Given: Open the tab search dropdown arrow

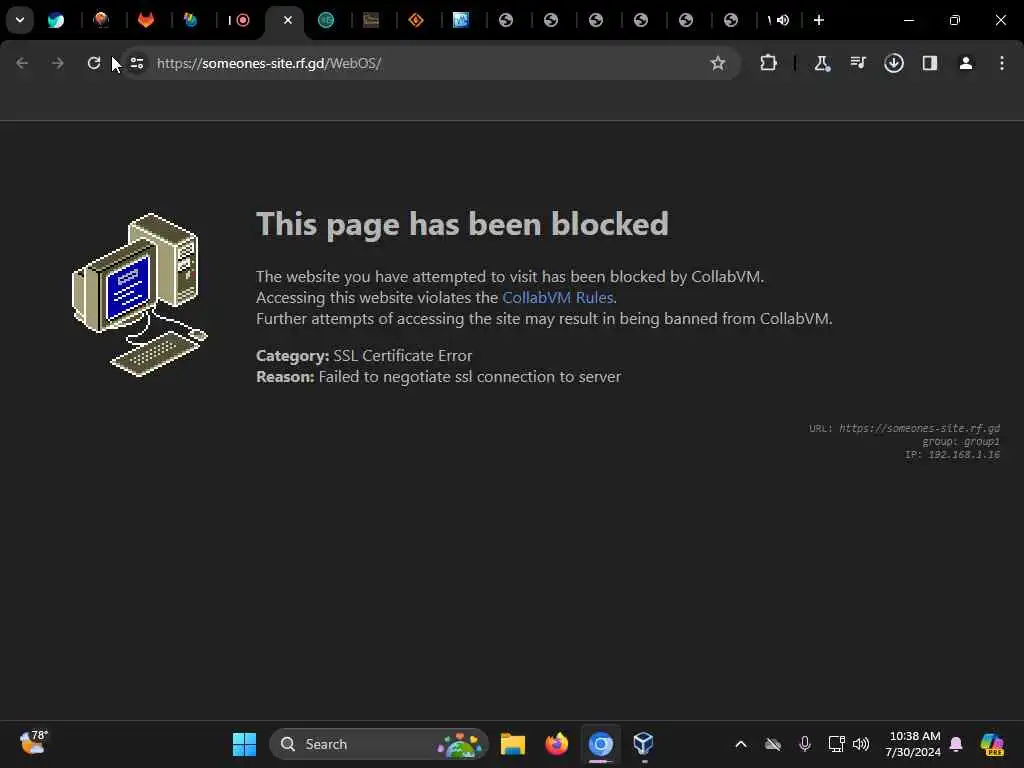Looking at the screenshot, I should pyautogui.click(x=20, y=20).
